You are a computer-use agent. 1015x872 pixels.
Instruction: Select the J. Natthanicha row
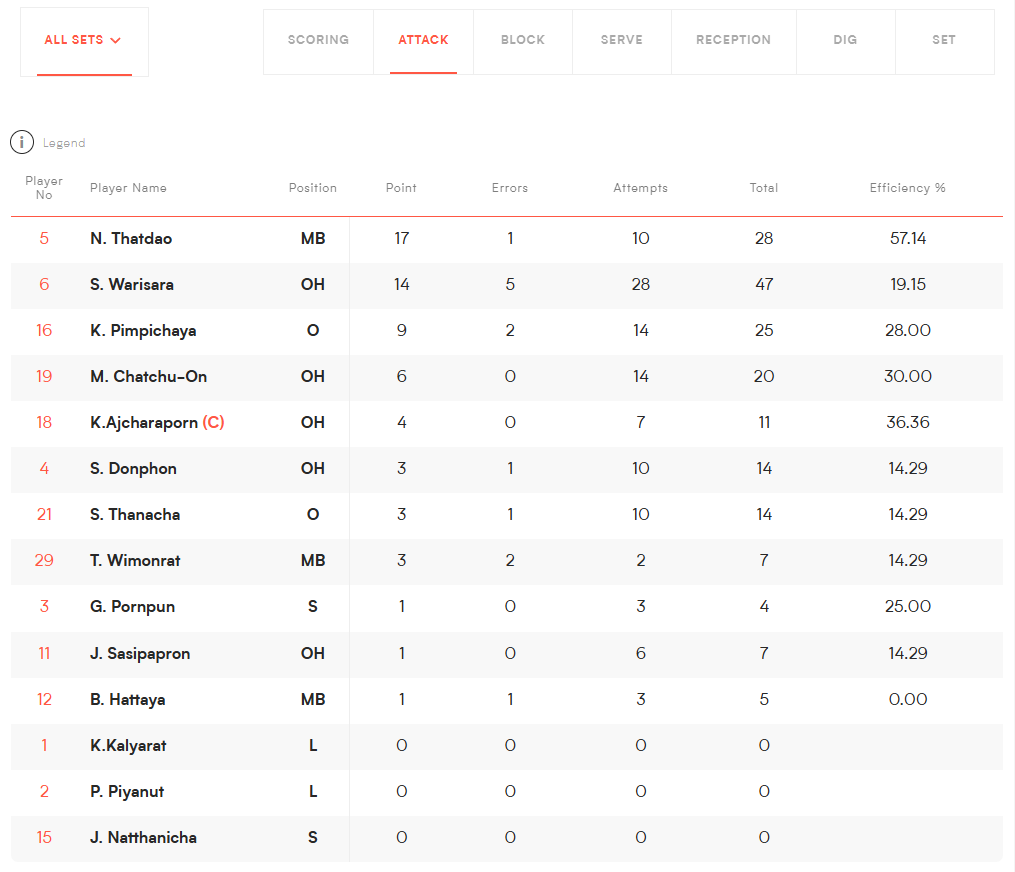pyautogui.click(x=143, y=838)
